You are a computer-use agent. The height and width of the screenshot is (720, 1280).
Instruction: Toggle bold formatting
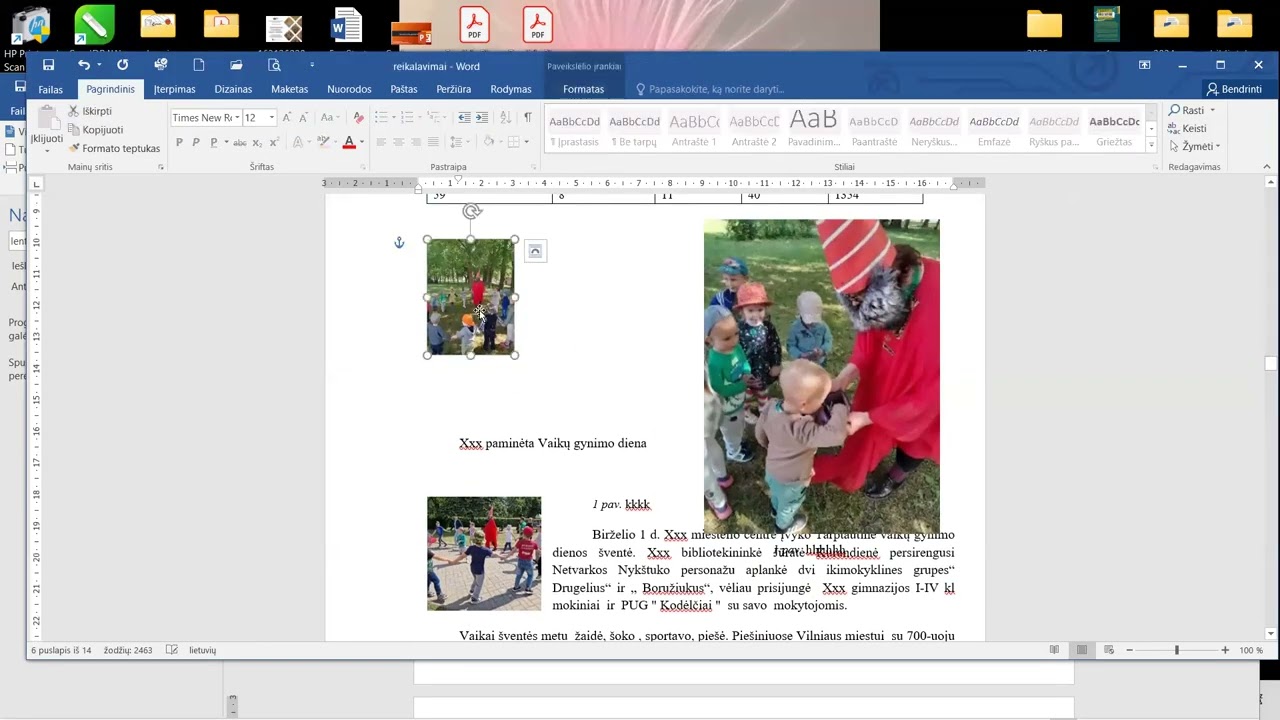click(x=179, y=142)
